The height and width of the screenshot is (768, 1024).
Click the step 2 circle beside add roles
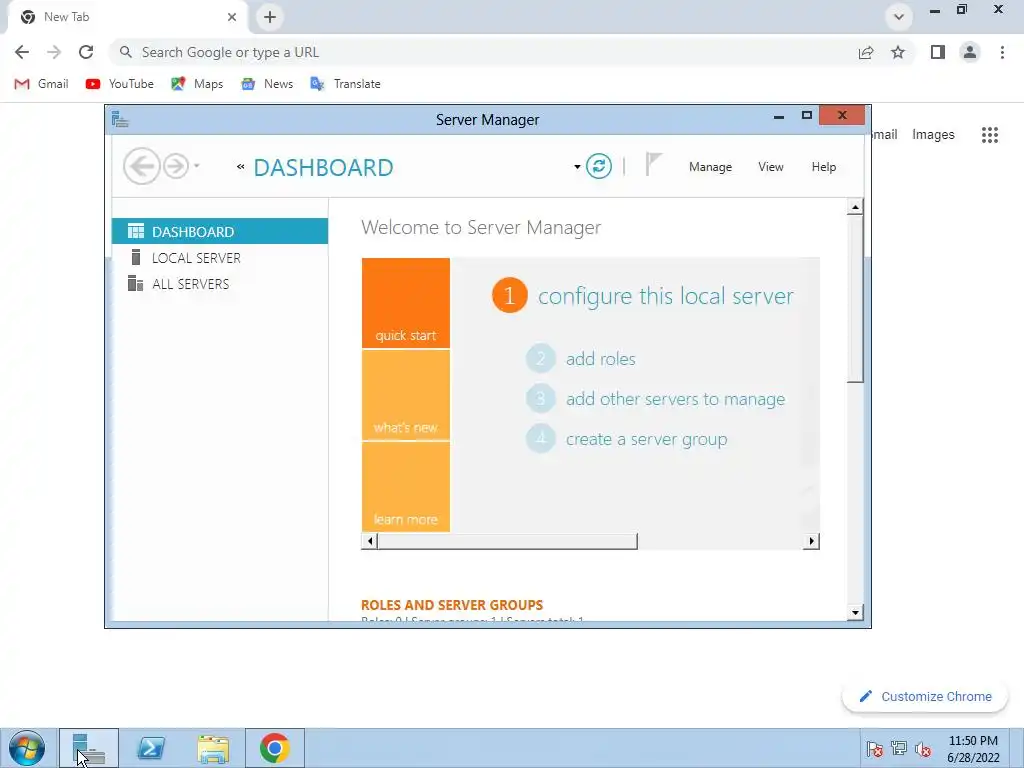pyautogui.click(x=540, y=359)
